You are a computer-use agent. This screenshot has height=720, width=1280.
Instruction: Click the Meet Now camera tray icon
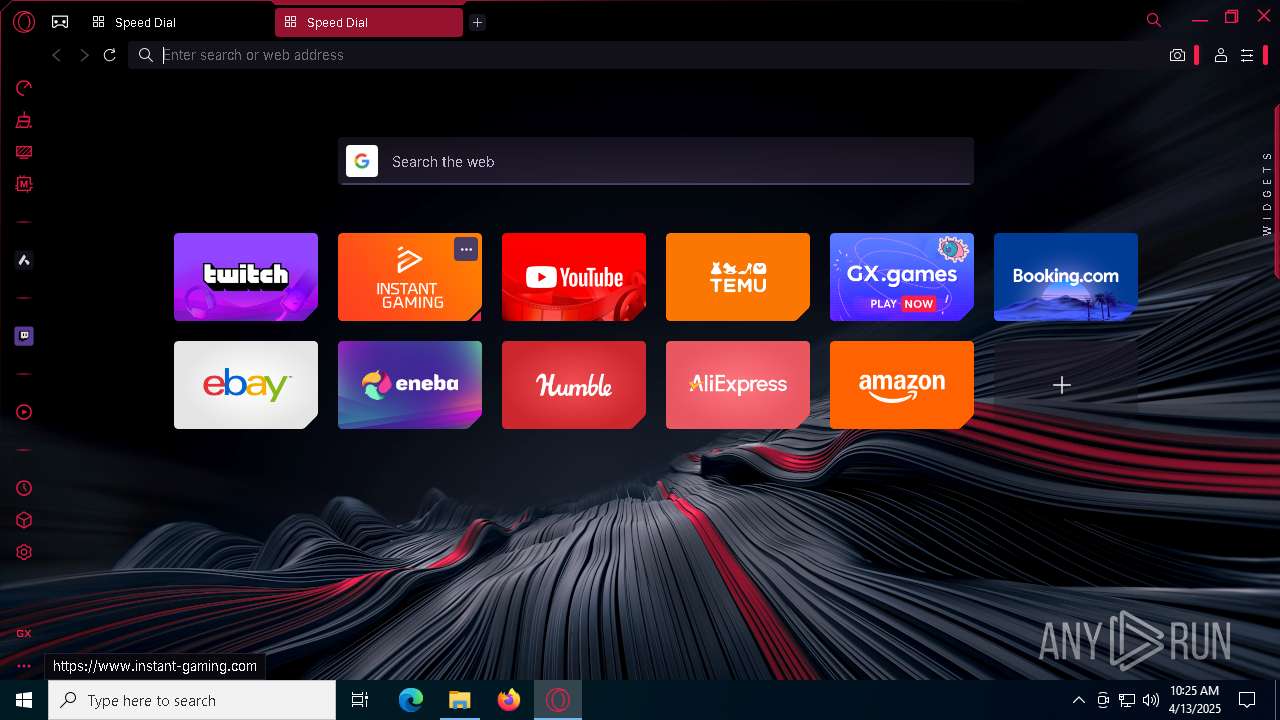pyautogui.click(x=1103, y=700)
